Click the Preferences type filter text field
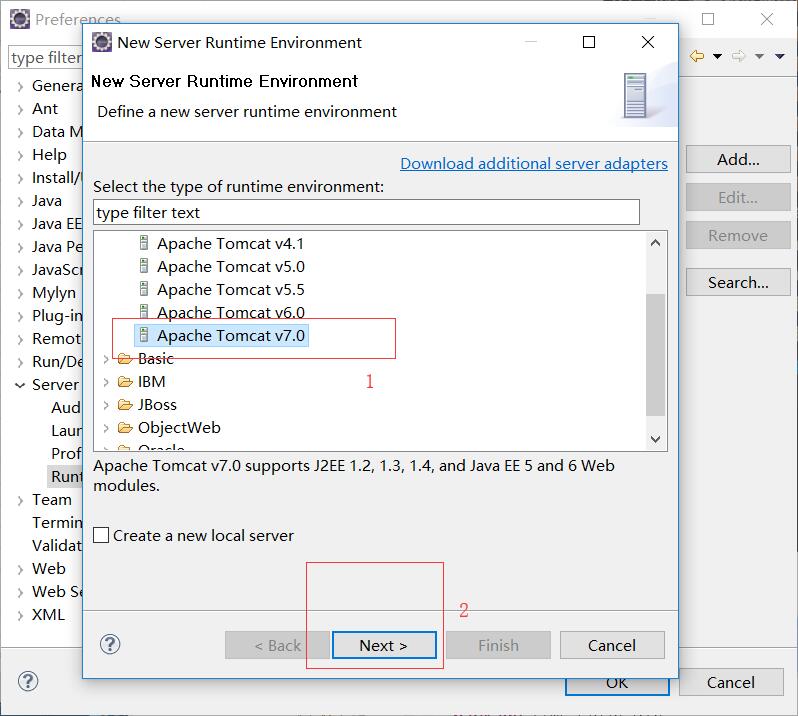Viewport: 798px width, 716px height. 46,58
